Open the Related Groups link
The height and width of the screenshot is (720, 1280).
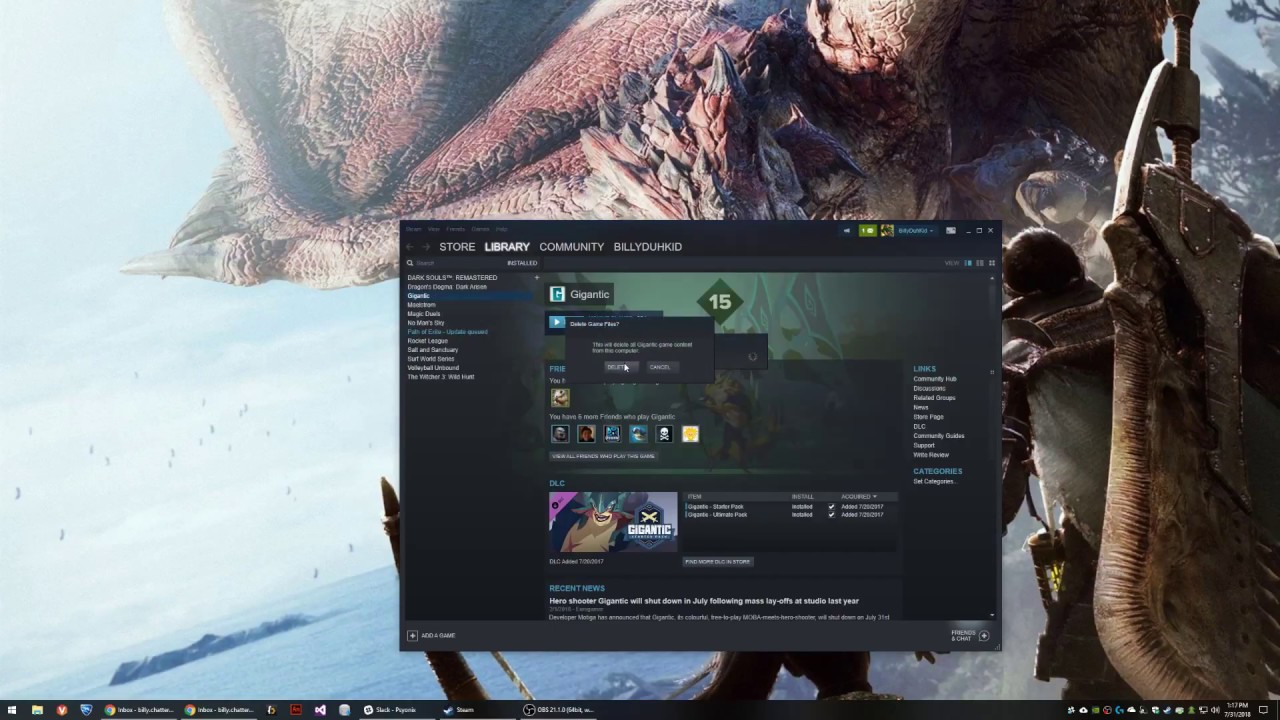pos(934,398)
